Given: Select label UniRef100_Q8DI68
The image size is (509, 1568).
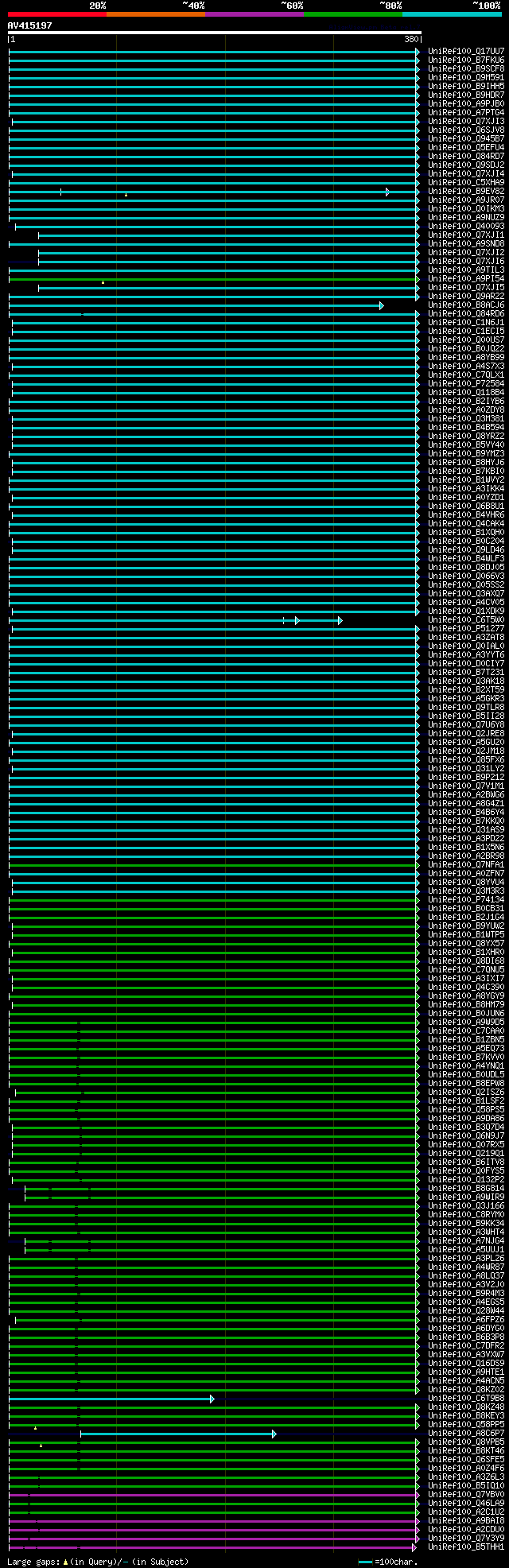Looking at the screenshot, I should pos(466,961).
